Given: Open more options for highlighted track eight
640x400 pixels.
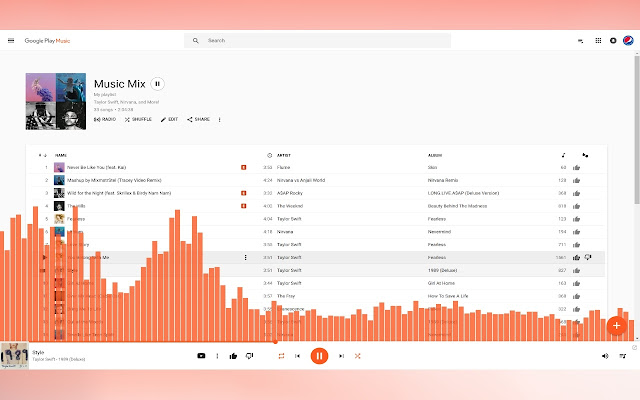Looking at the screenshot, I should pyautogui.click(x=246, y=258).
